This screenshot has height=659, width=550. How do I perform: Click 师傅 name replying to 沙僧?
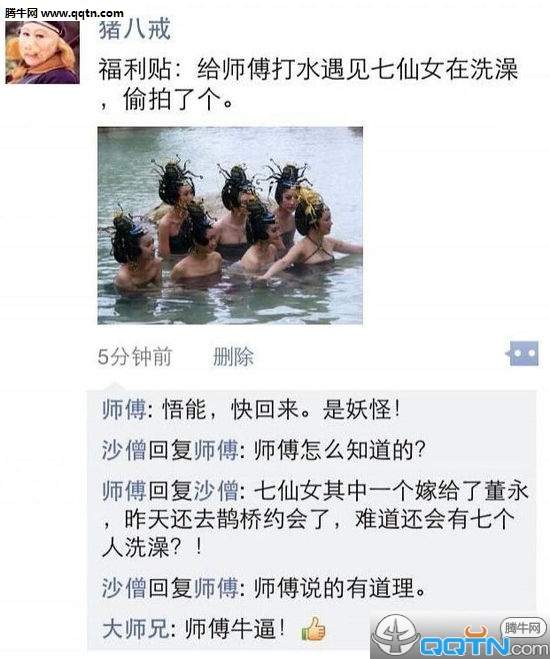point(124,491)
